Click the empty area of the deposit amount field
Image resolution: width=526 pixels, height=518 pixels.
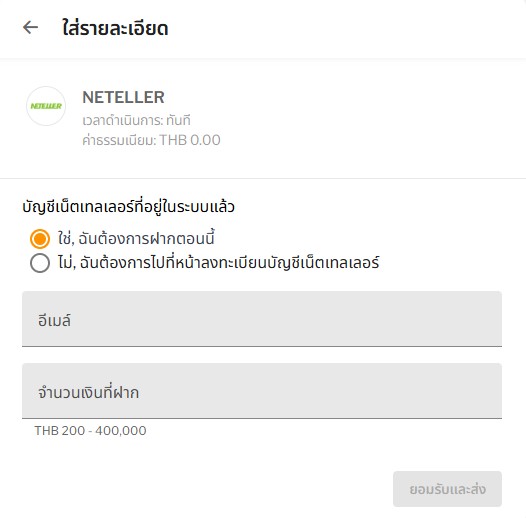click(x=320, y=391)
